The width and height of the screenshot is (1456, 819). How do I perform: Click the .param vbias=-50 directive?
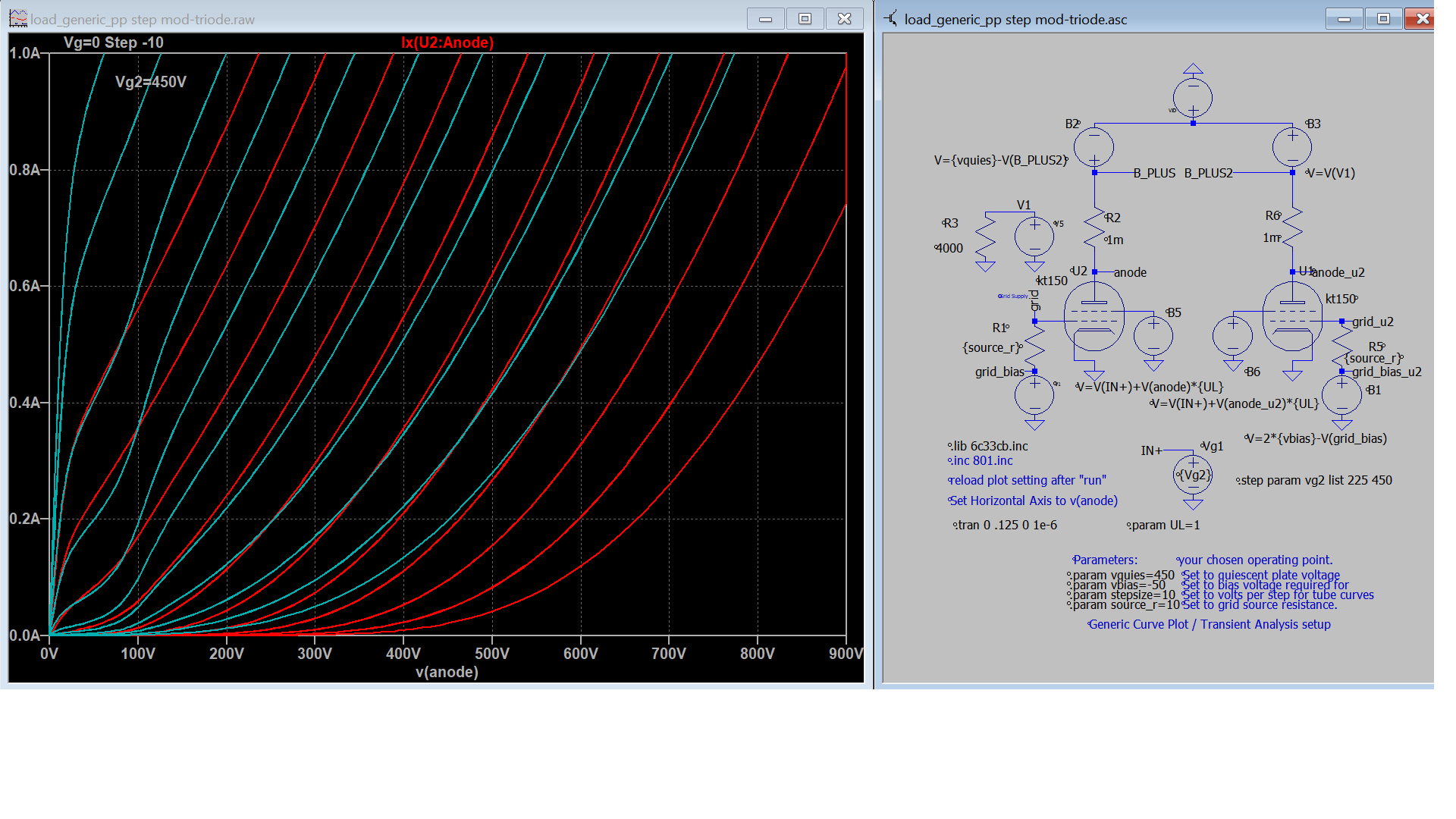tap(1116, 585)
